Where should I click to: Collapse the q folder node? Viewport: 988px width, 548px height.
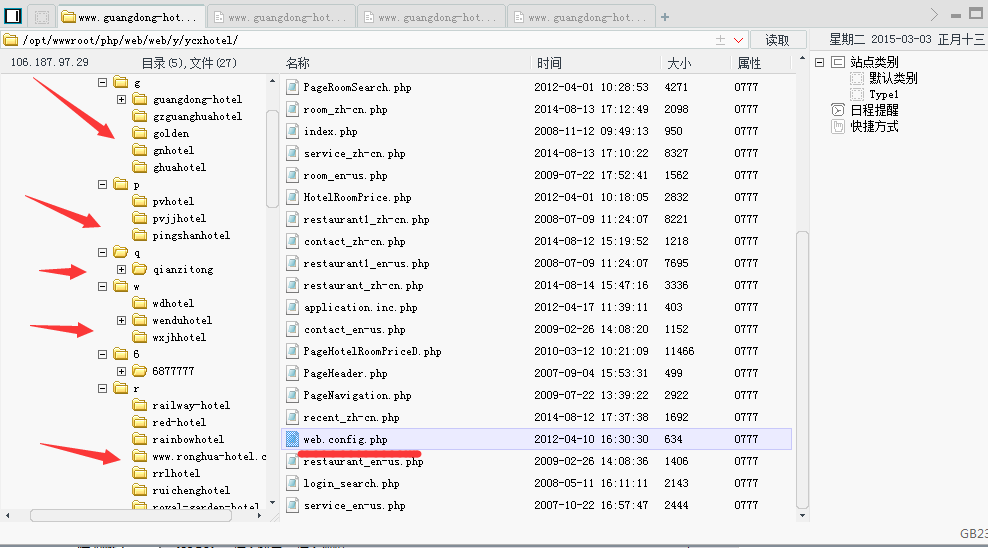click(103, 253)
